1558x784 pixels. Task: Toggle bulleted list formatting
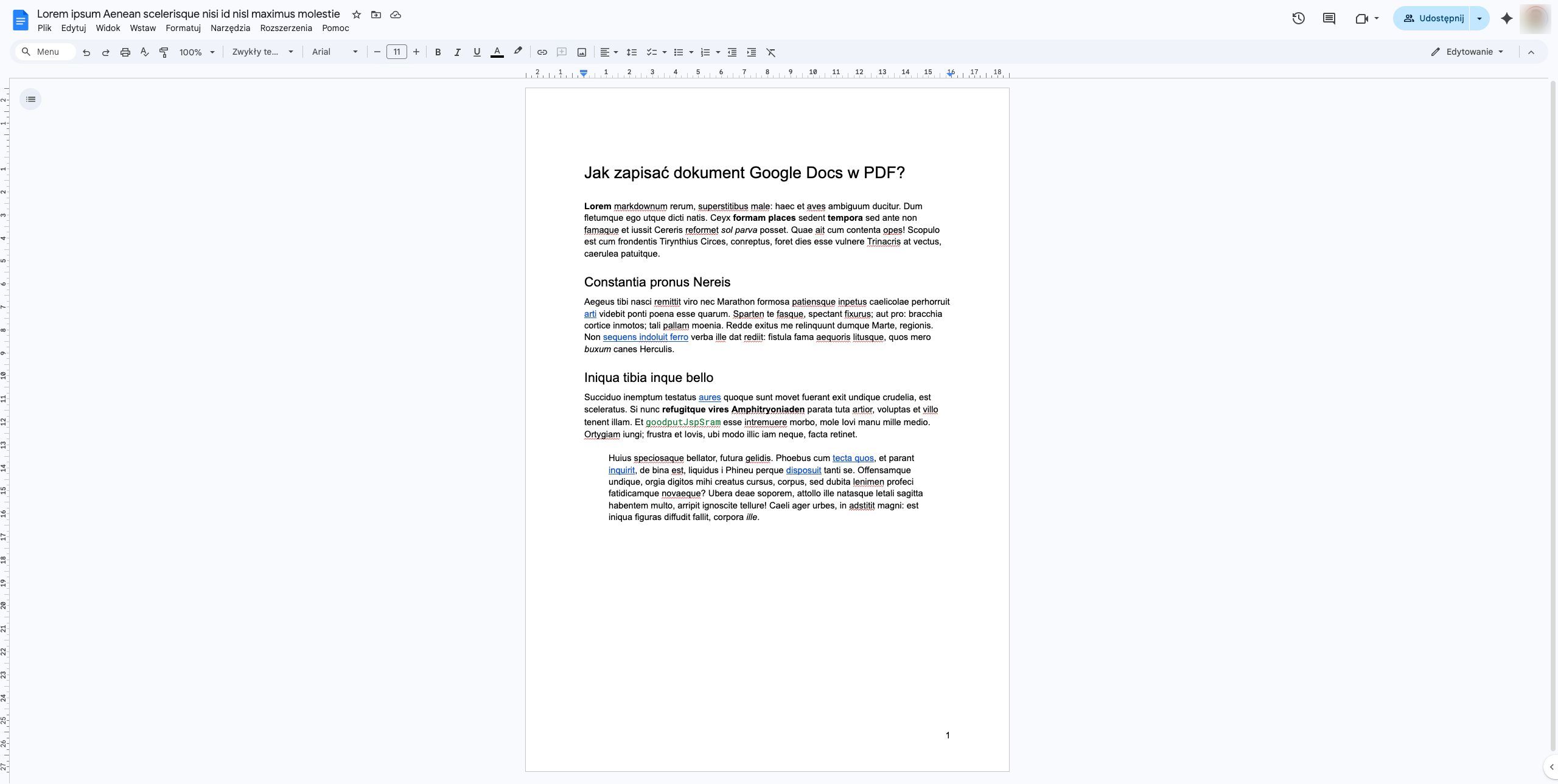pos(679,52)
